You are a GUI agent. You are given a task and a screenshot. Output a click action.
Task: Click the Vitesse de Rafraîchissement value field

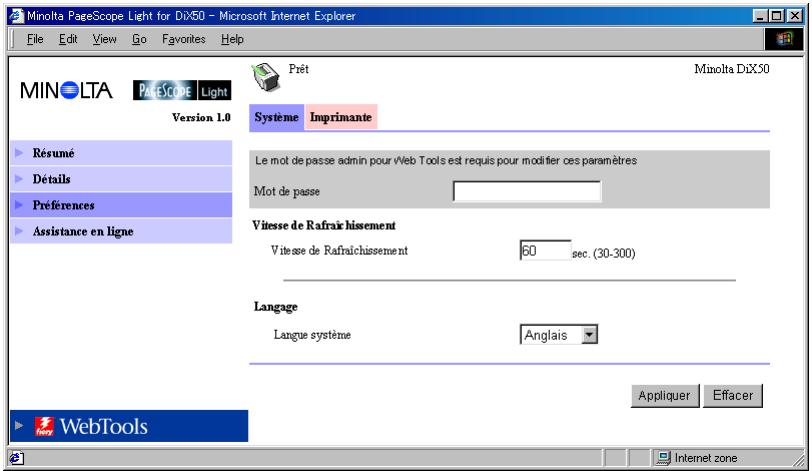pos(545,251)
